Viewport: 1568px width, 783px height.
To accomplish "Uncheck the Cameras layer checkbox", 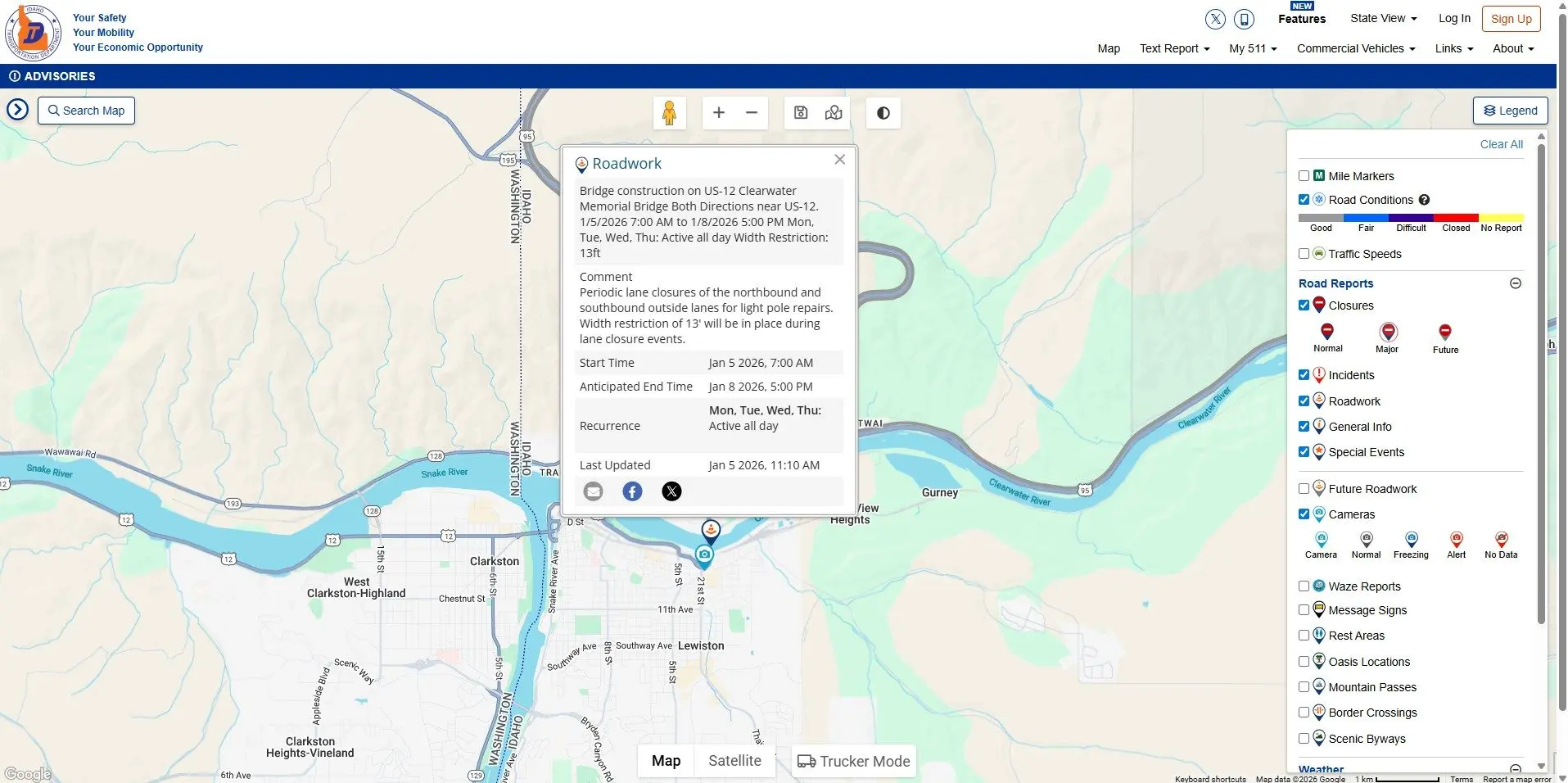I will coord(1304,514).
